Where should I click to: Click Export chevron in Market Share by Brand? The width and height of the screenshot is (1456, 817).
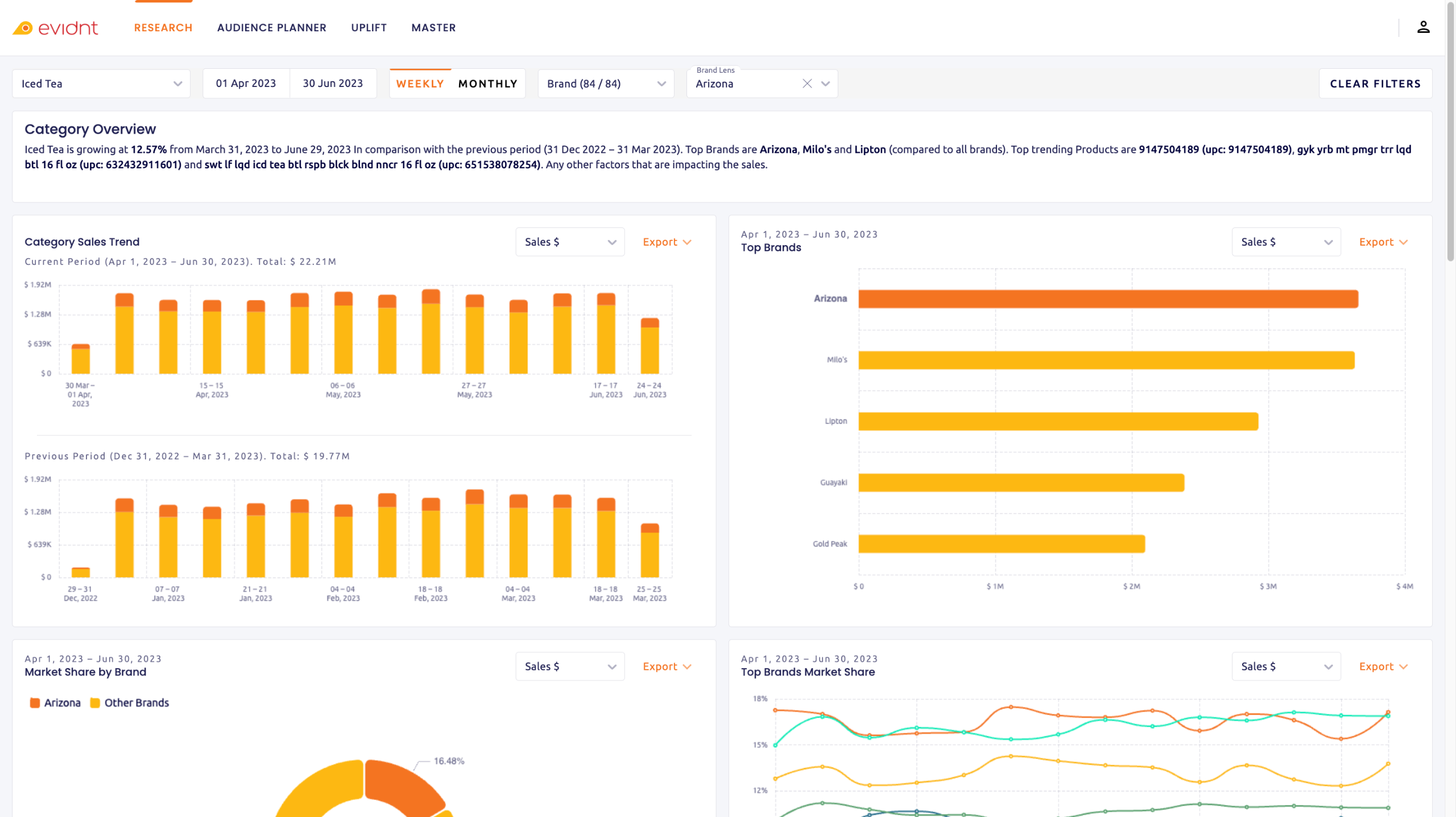click(687, 667)
